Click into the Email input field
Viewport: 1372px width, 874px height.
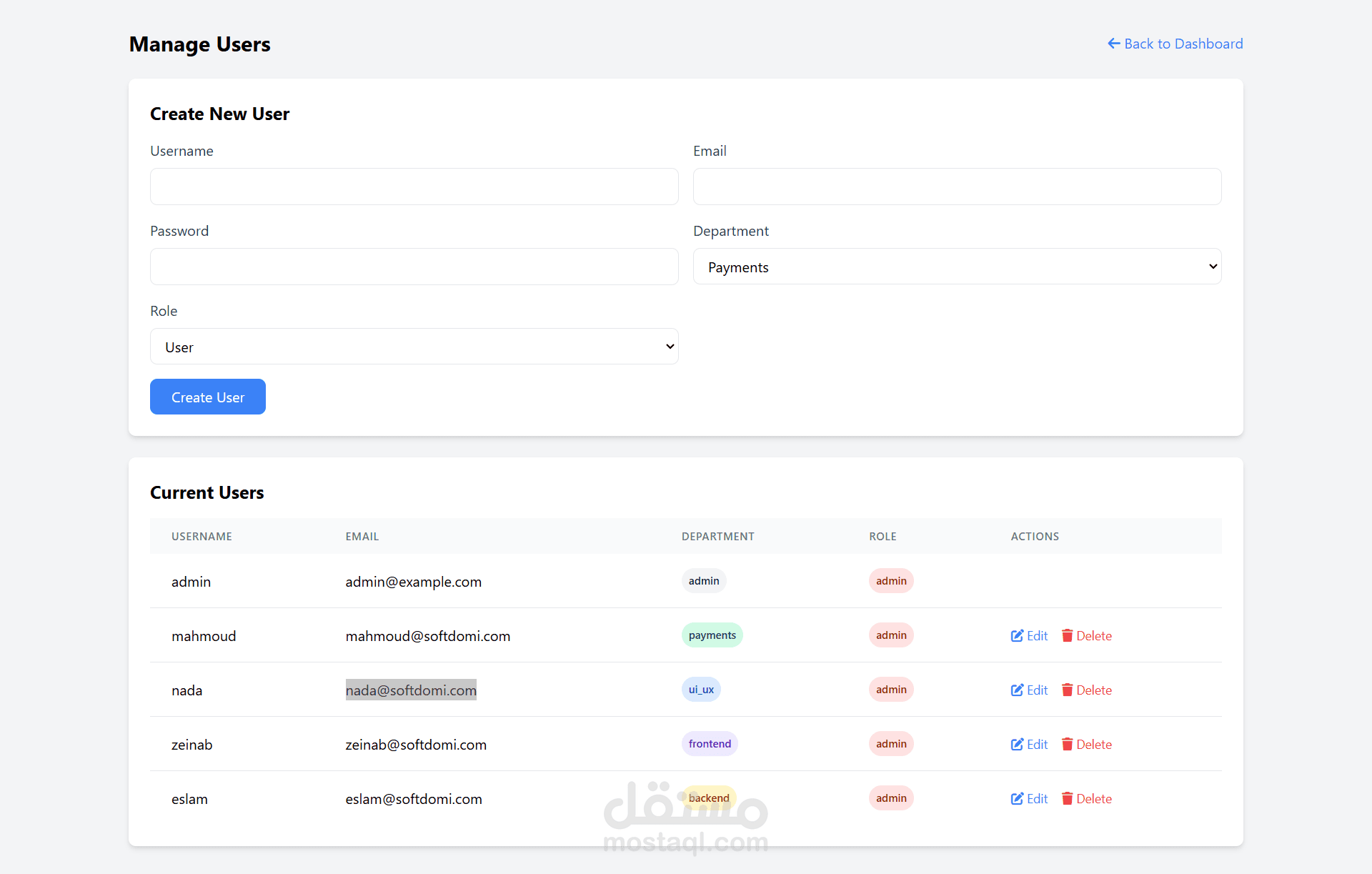(957, 187)
